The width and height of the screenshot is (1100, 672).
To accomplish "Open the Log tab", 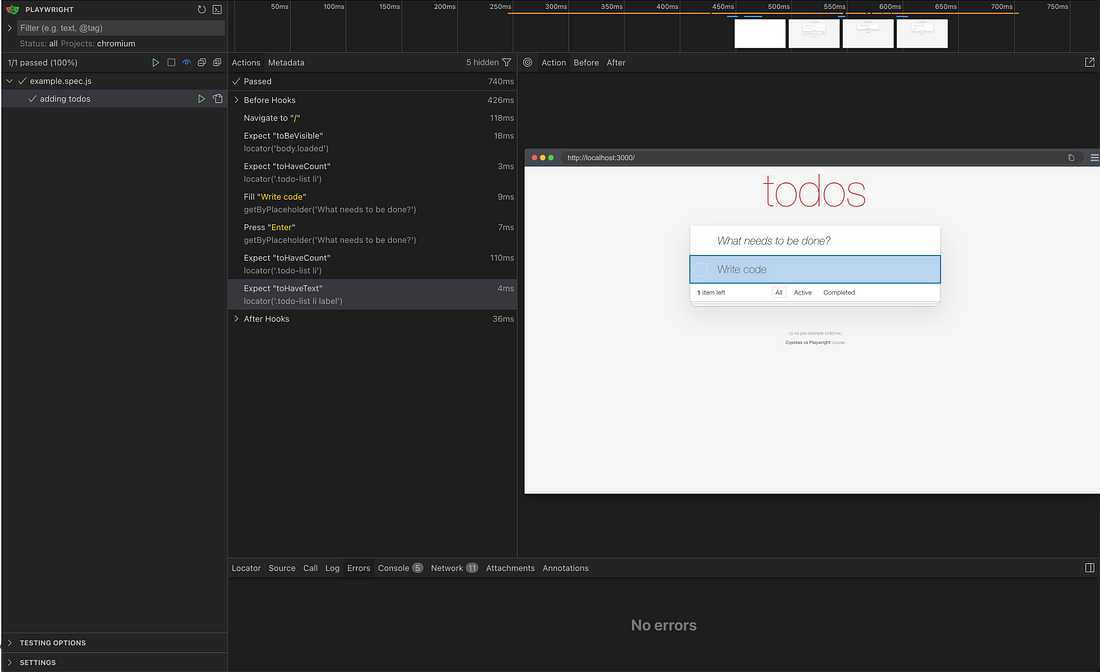I will pyautogui.click(x=333, y=568).
